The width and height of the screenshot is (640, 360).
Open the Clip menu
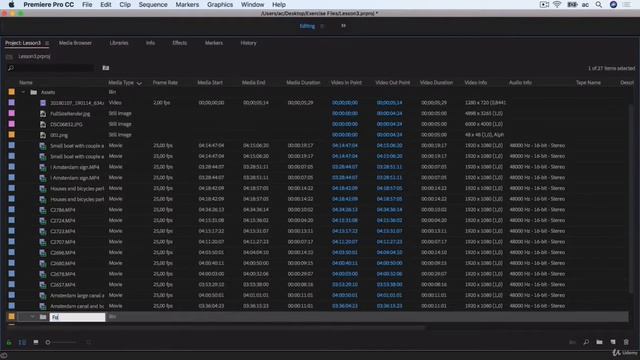125,4
